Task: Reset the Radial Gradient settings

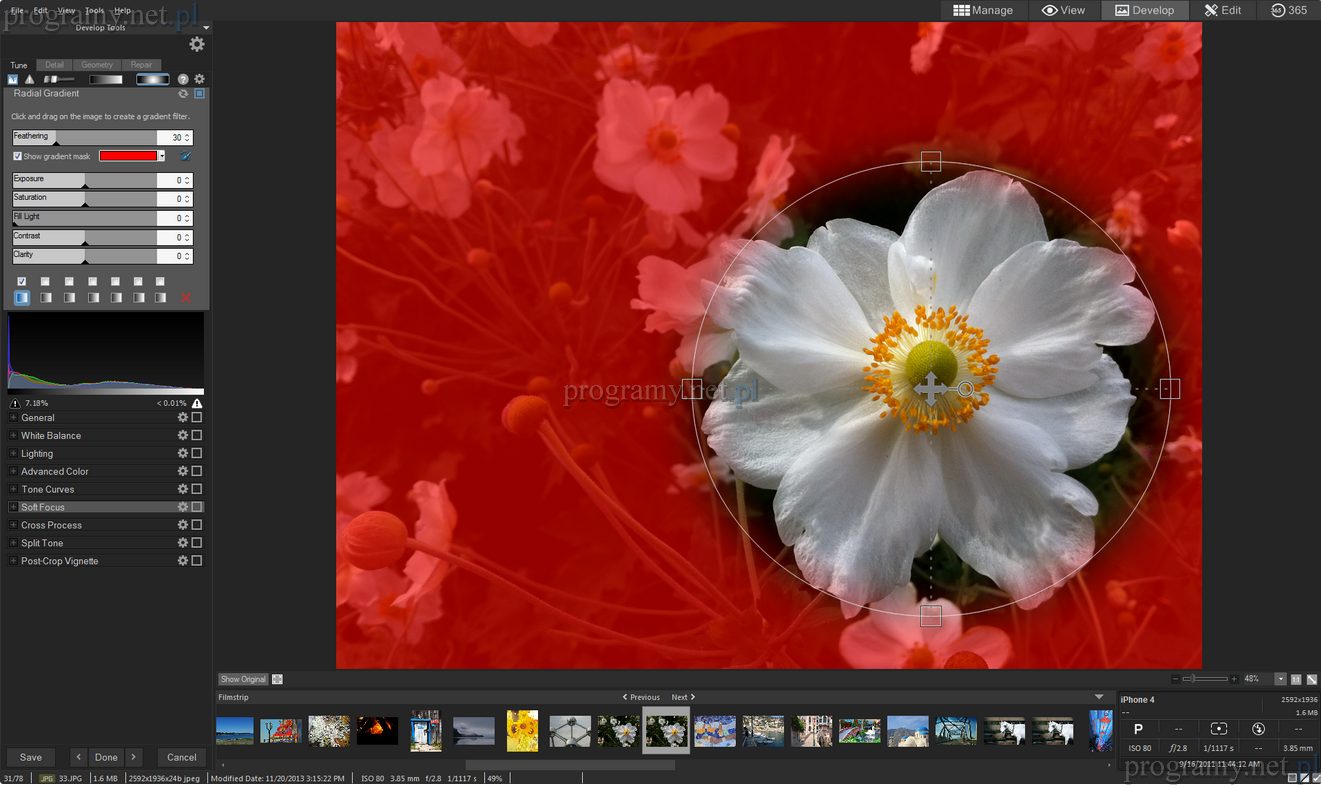Action: [183, 94]
